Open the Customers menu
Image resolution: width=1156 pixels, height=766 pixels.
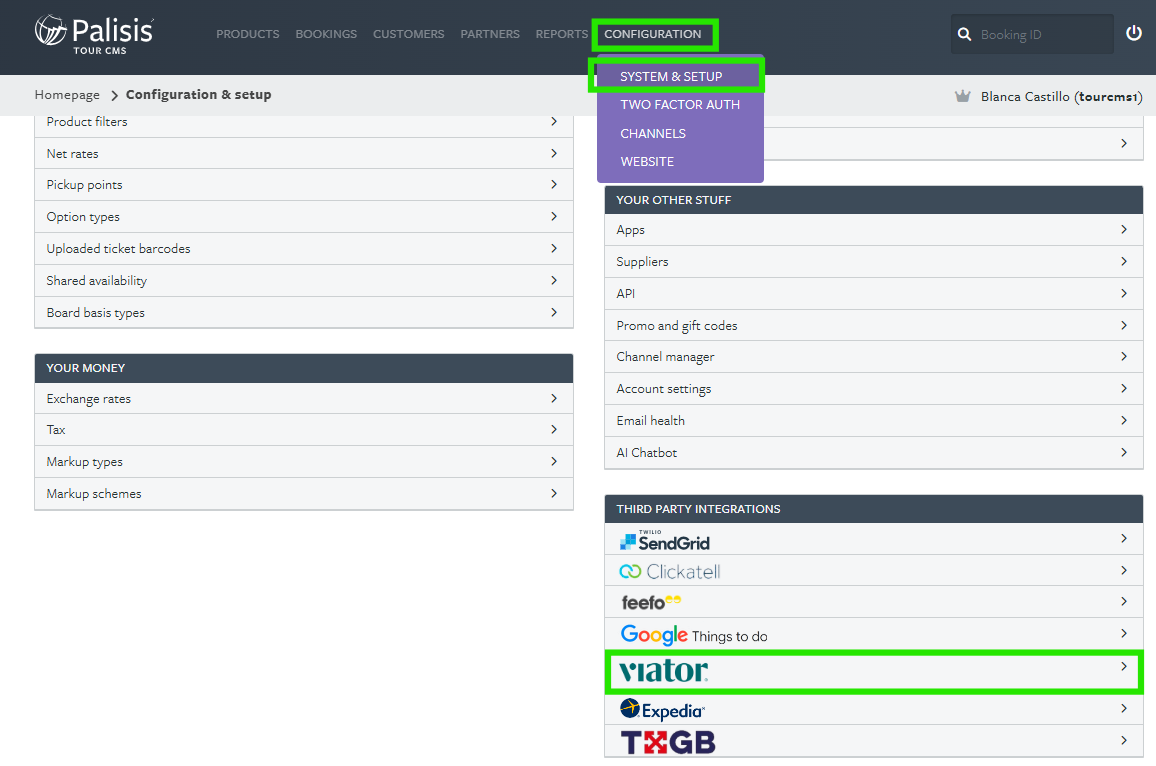pos(408,34)
